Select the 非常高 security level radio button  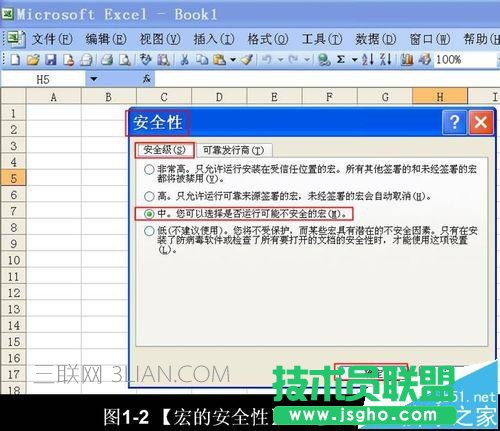pos(149,170)
